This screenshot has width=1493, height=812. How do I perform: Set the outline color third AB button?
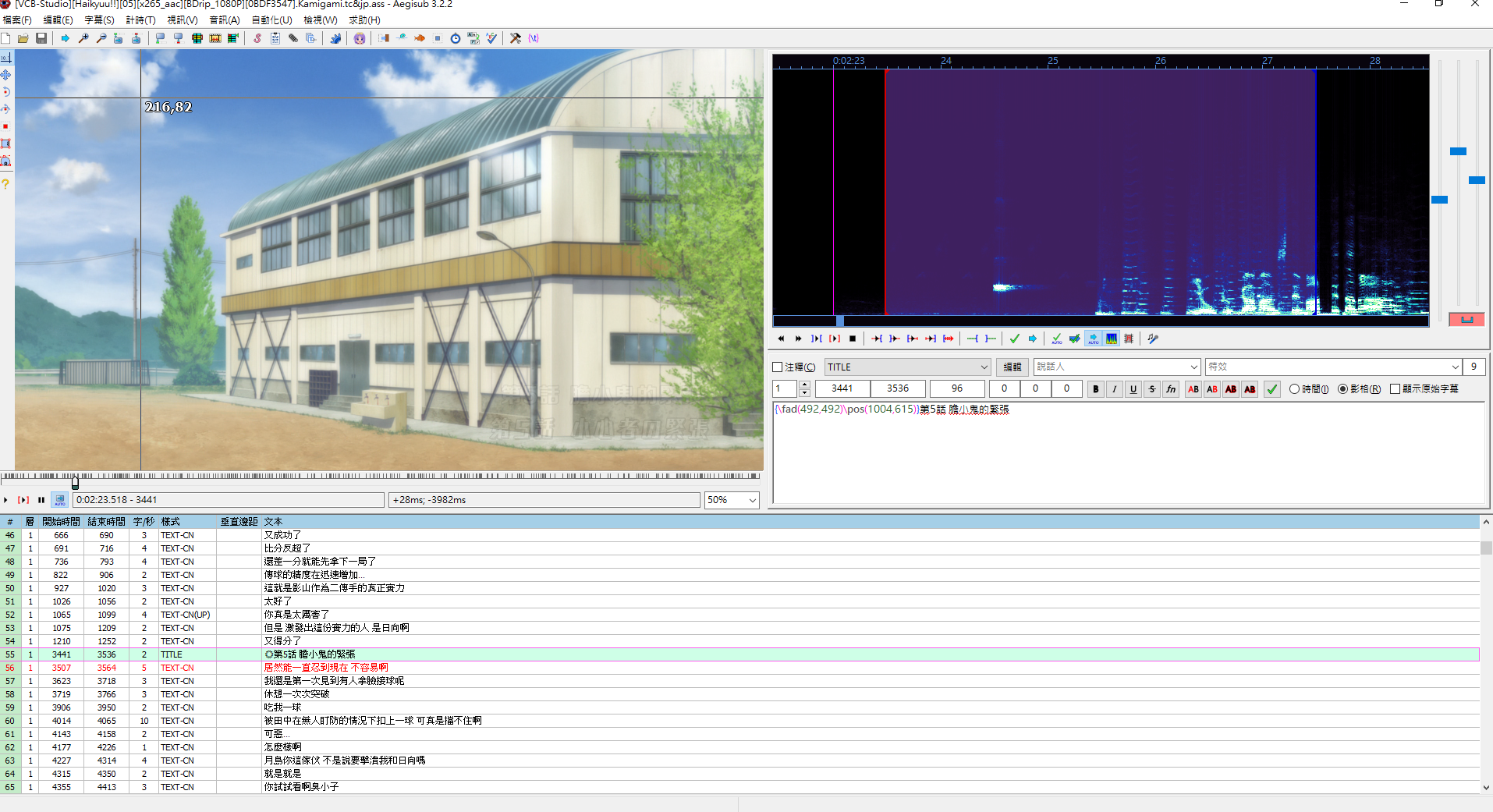pyautogui.click(x=1231, y=389)
